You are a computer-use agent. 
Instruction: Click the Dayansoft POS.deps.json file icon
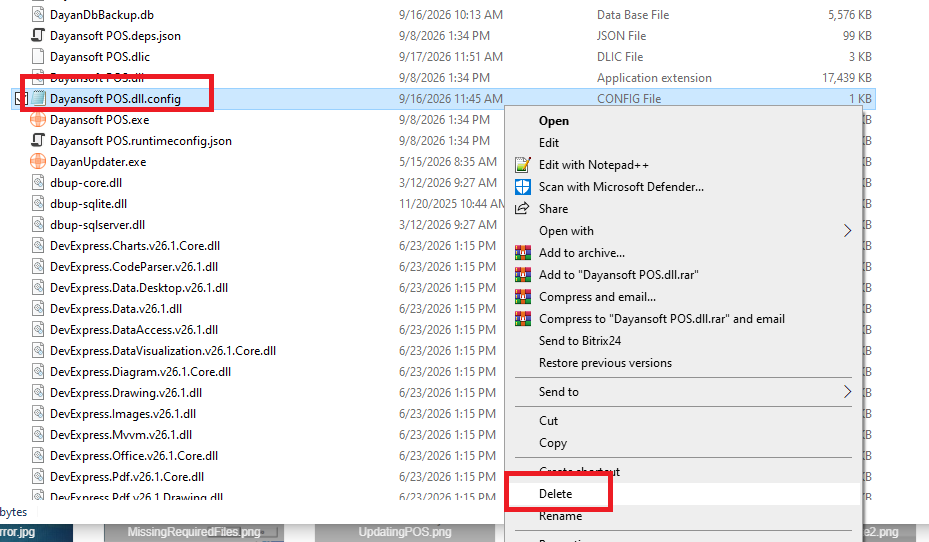pos(38,36)
